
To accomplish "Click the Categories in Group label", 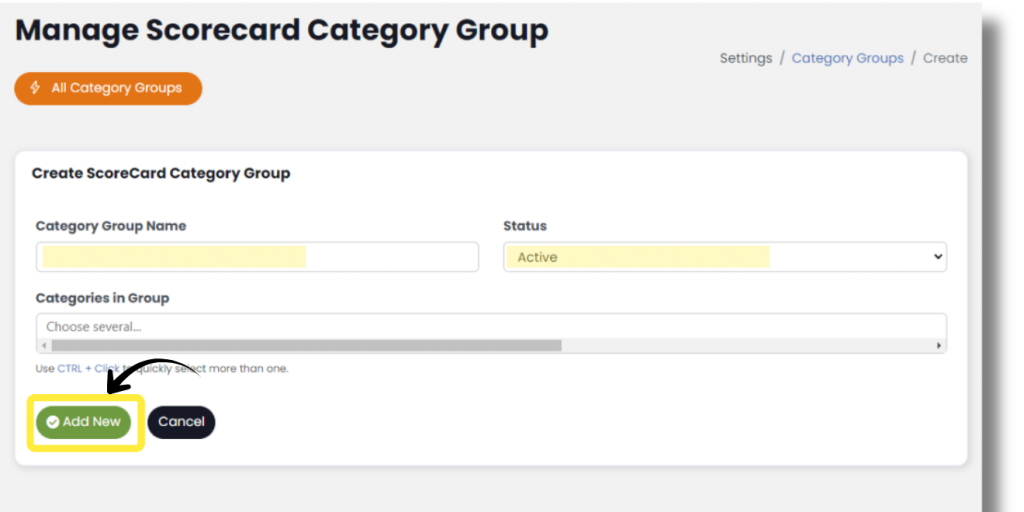I will [102, 298].
